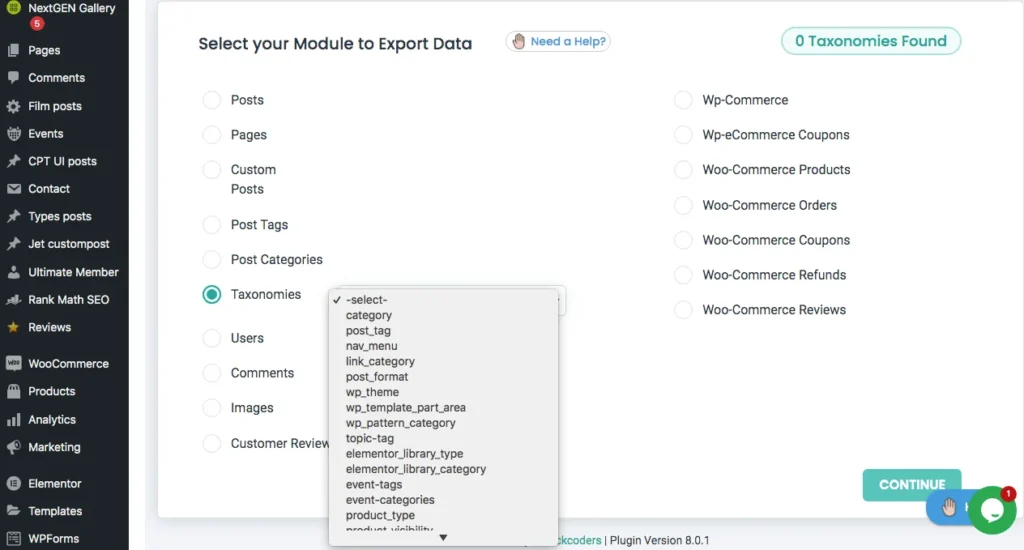
Task: Go to the Products menu item
Action: 52,391
